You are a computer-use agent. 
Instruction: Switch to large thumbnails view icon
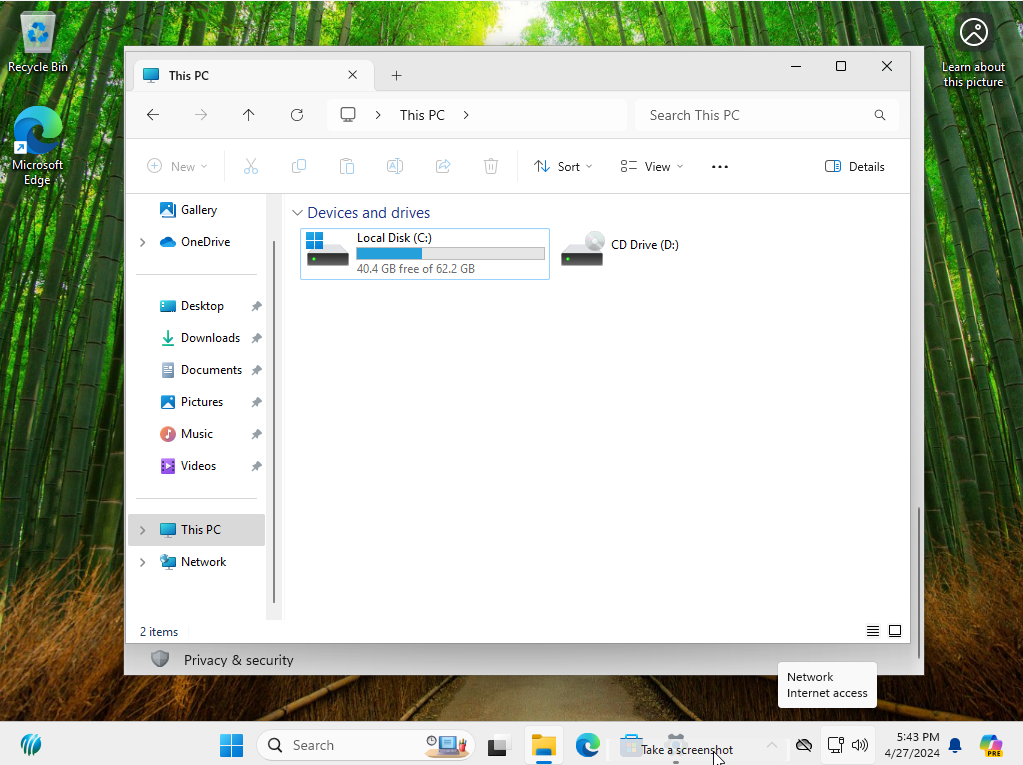click(x=895, y=631)
